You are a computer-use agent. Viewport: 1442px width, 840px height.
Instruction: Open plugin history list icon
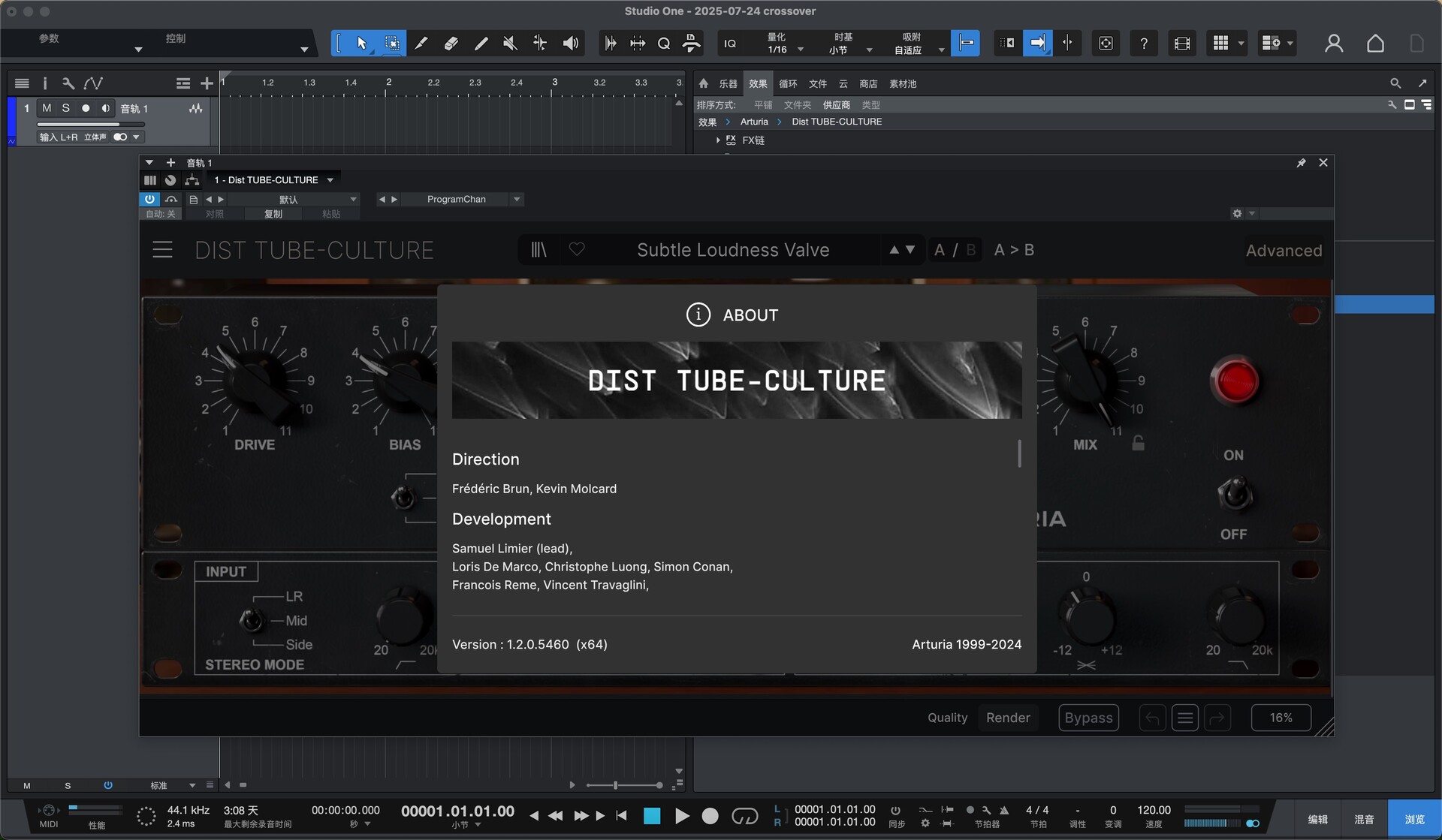pos(1184,718)
